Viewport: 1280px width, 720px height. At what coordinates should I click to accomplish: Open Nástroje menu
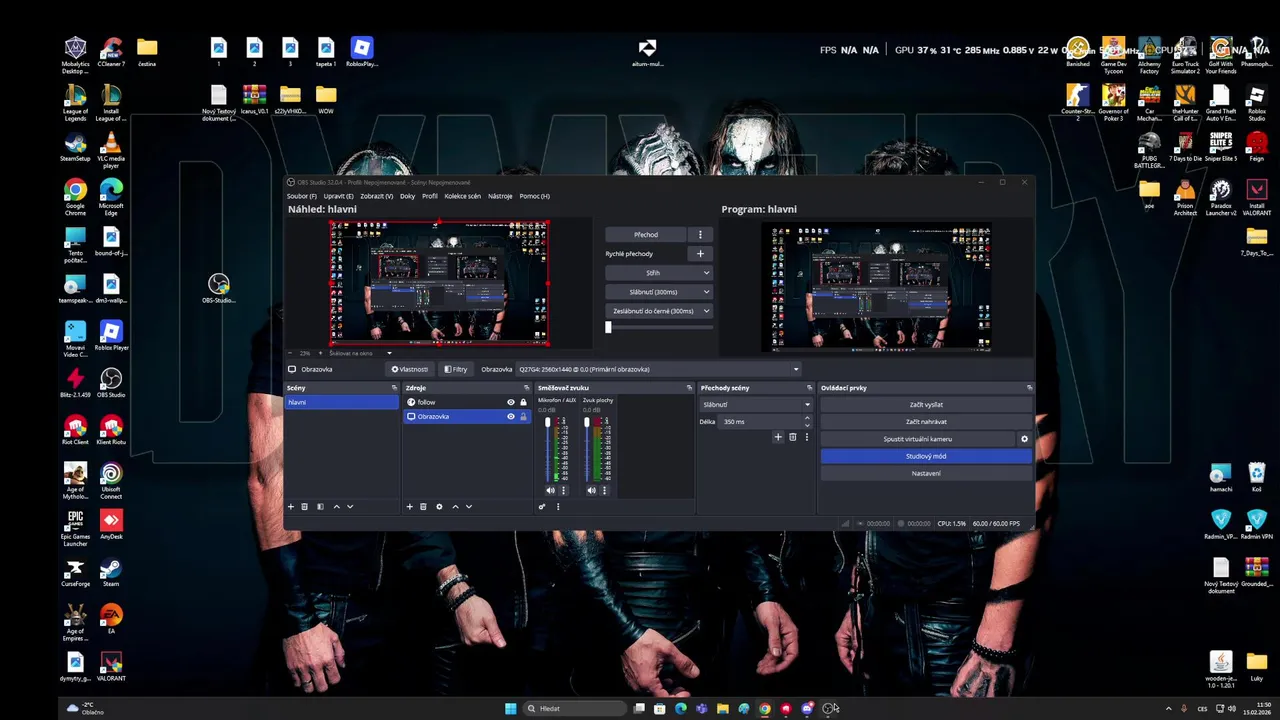point(500,196)
